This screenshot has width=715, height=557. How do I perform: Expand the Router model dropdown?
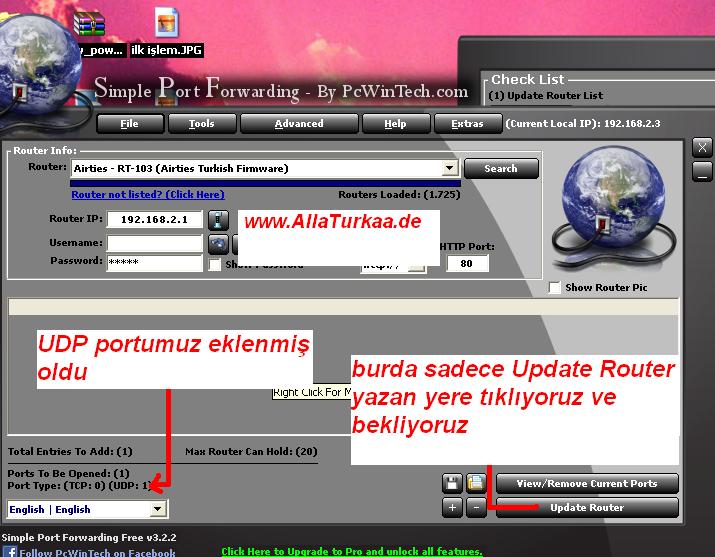(449, 169)
